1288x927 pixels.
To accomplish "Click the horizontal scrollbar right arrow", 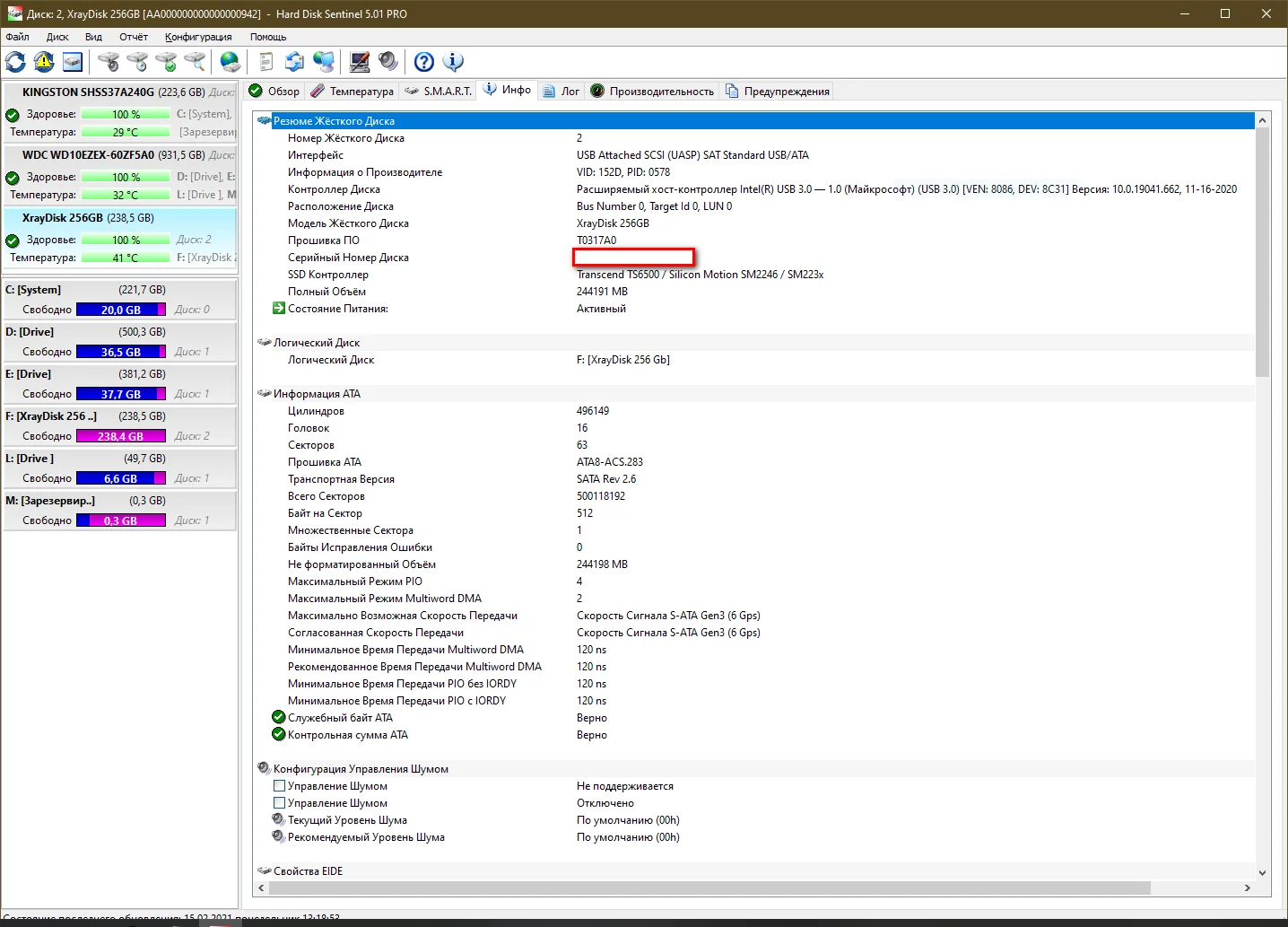I will coord(1248,888).
